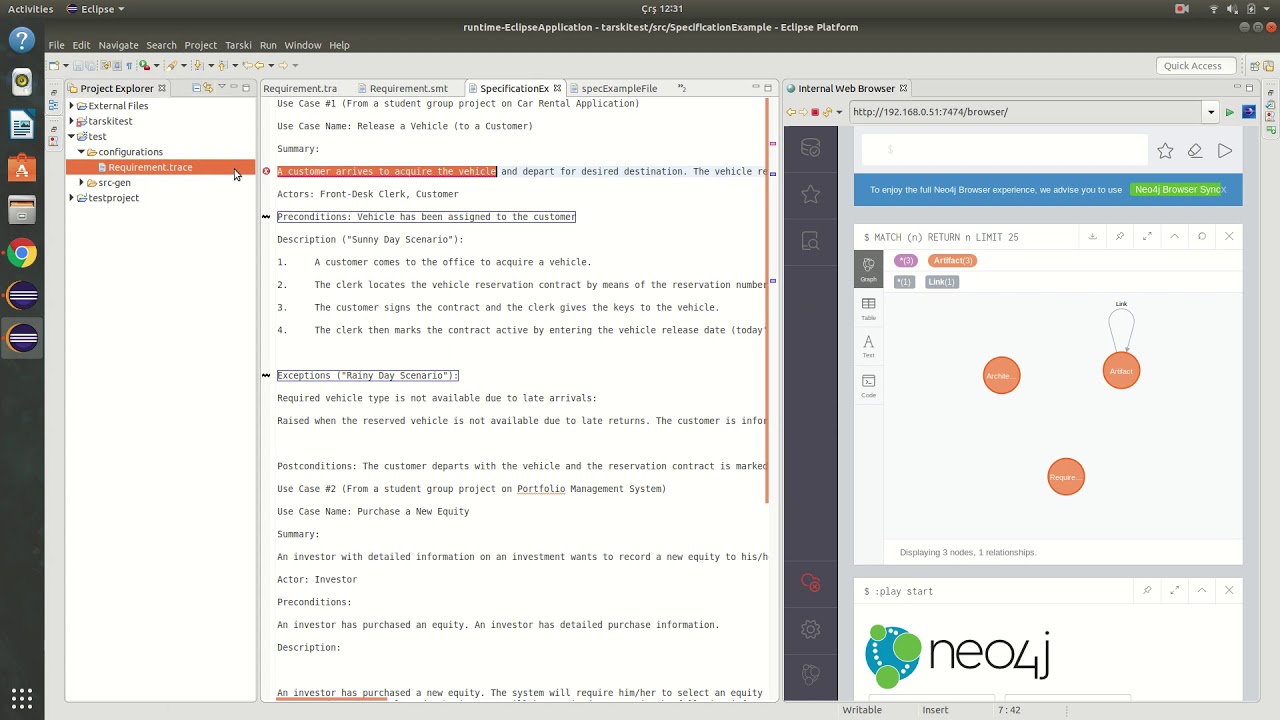Screen dimensions: 1280x720
Task: Open the Neo4j database information sidebar icon
Action: tap(811, 148)
